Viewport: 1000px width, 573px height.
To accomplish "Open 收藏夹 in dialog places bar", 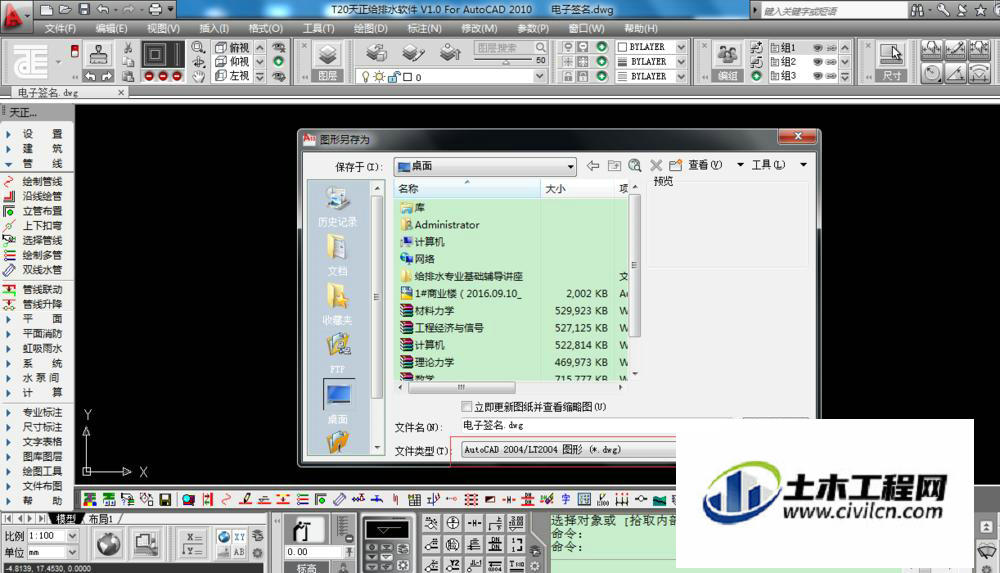I will point(337,304).
